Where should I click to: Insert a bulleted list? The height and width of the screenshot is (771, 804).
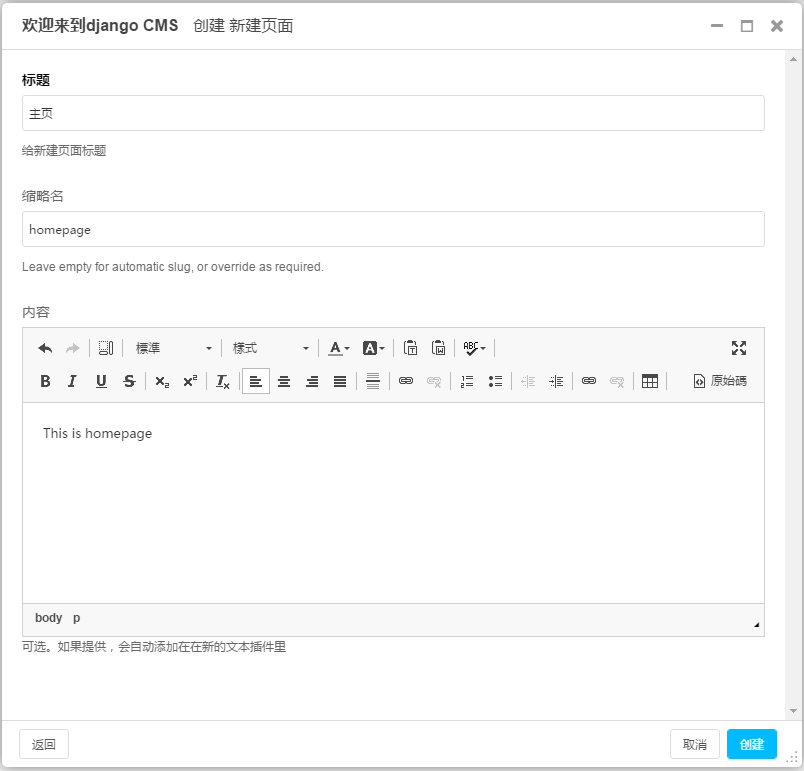(x=495, y=381)
